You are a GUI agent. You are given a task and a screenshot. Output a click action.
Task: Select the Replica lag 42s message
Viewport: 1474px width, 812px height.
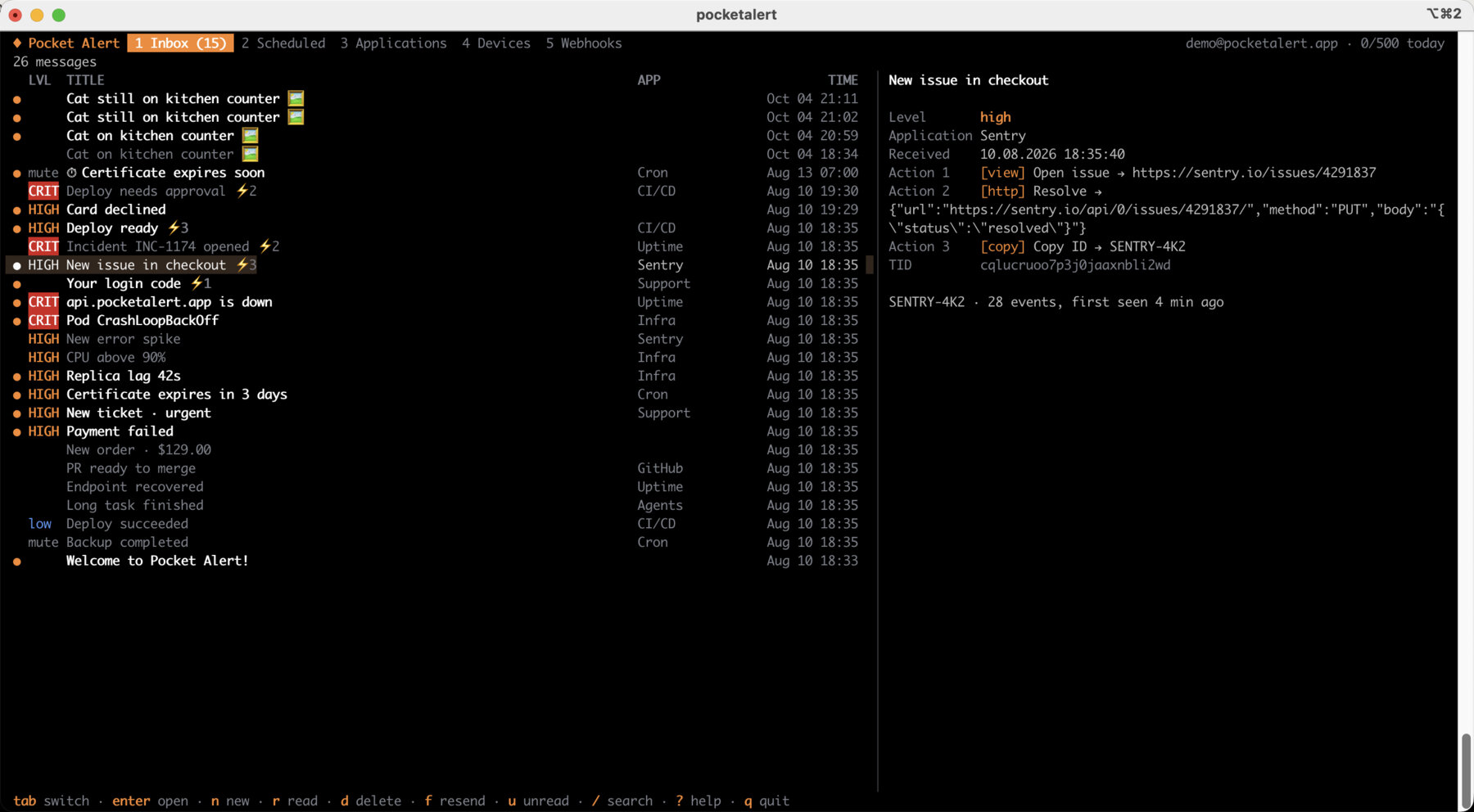click(x=436, y=377)
